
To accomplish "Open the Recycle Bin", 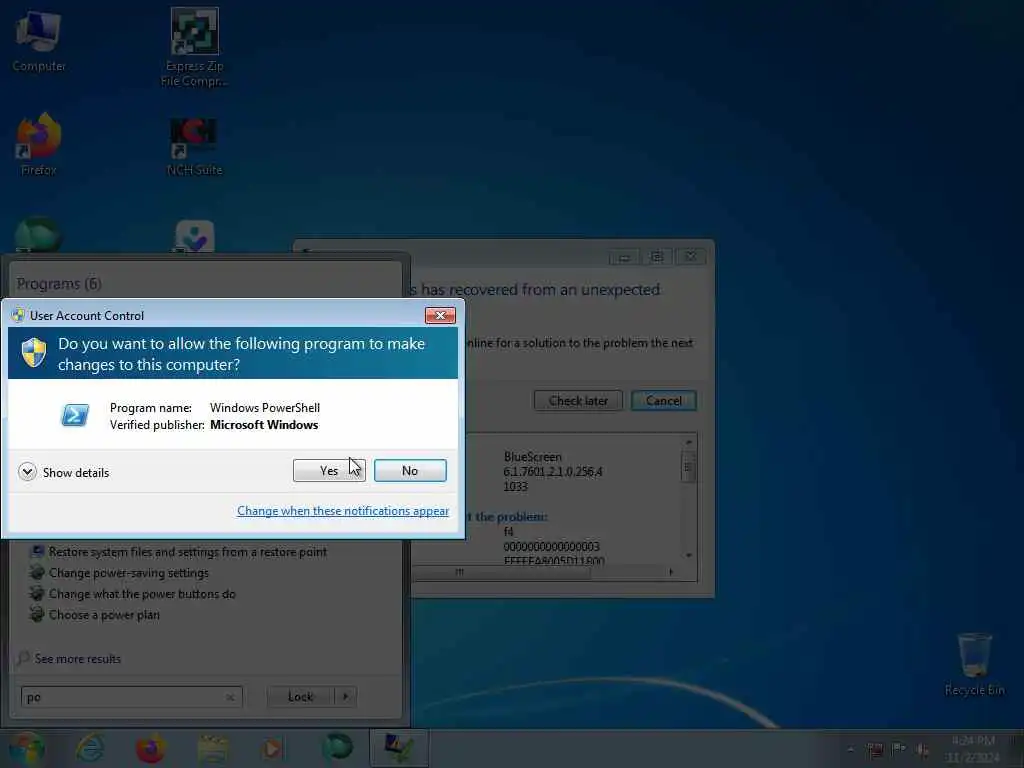I will click(x=974, y=664).
